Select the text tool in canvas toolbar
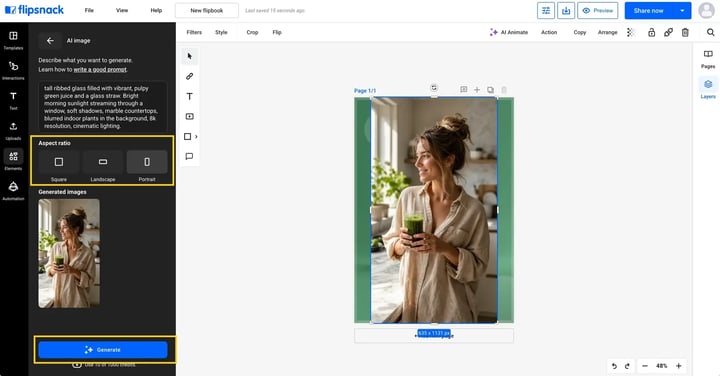720x376 pixels. click(x=190, y=96)
